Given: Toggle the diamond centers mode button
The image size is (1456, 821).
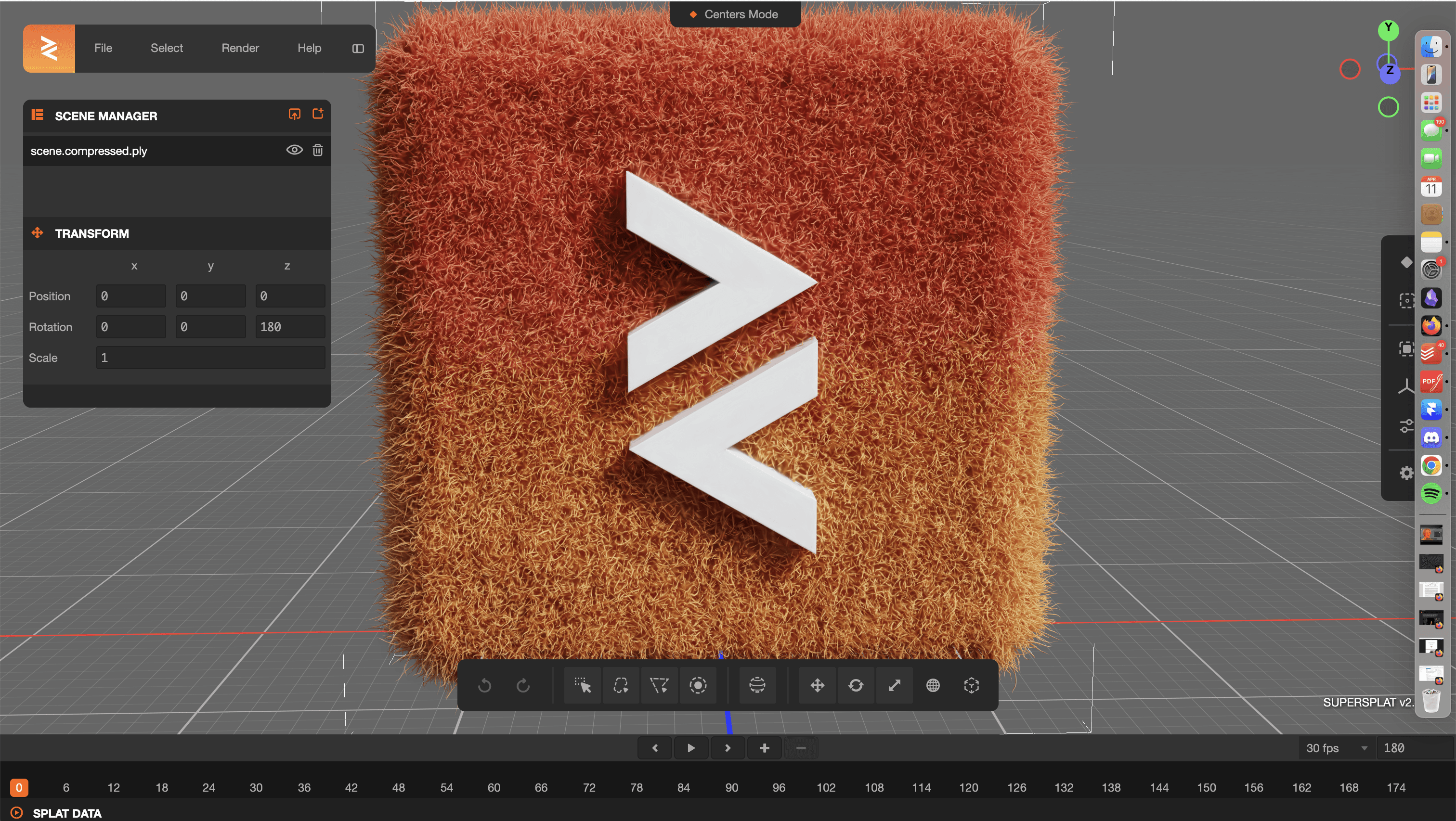Looking at the screenshot, I should point(1406,262).
